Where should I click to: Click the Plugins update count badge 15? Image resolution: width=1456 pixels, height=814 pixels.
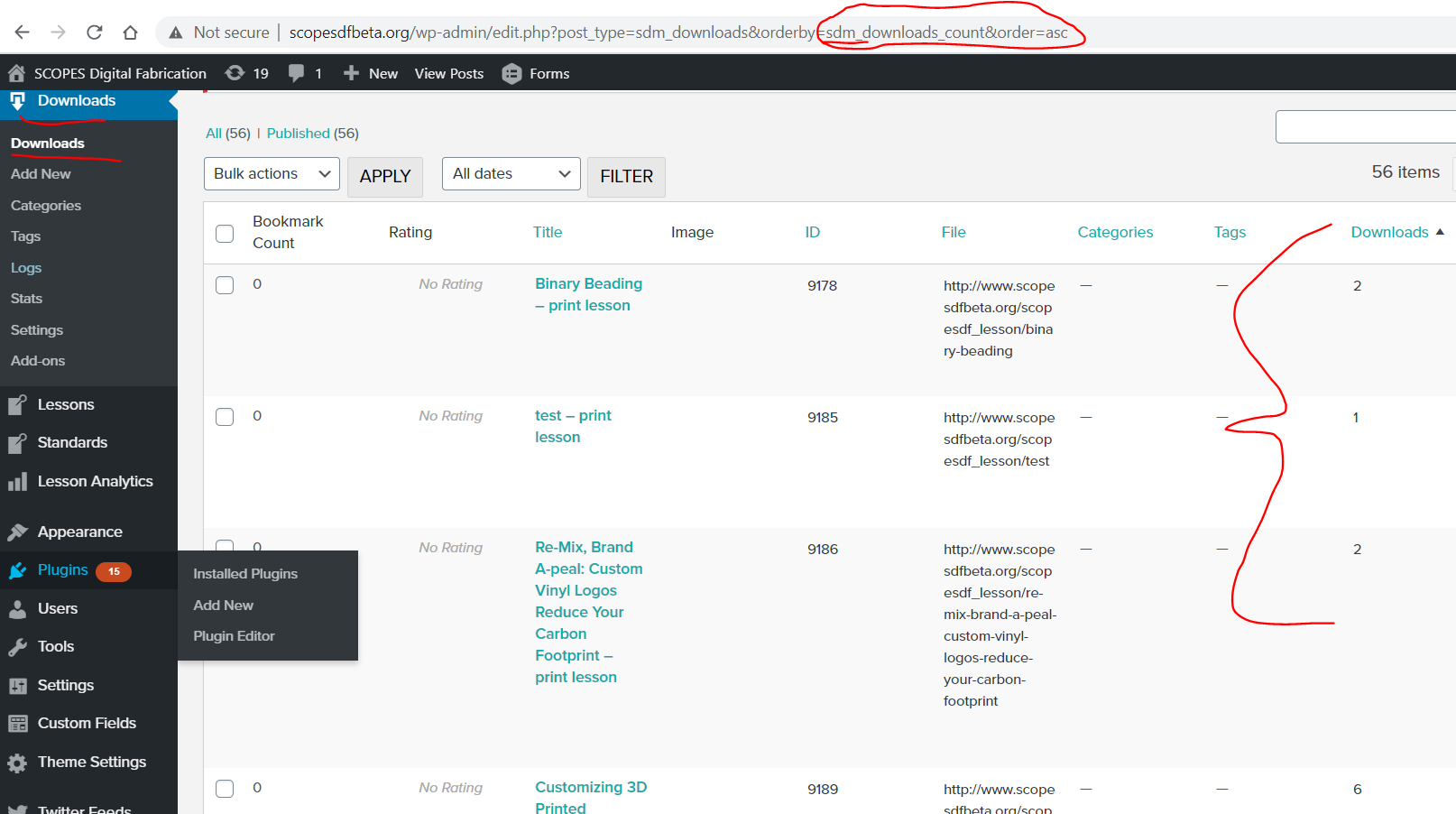[x=114, y=571]
